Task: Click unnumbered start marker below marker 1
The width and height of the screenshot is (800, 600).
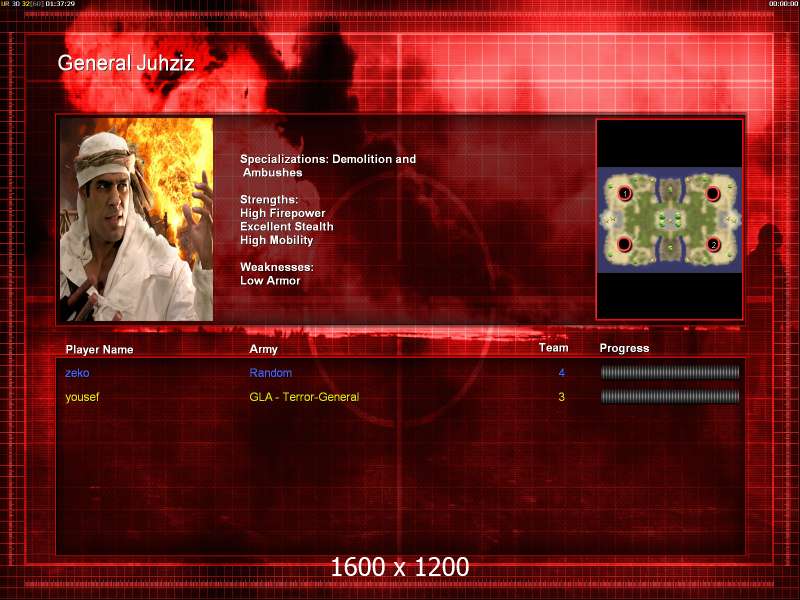Action: pyautogui.click(x=624, y=244)
